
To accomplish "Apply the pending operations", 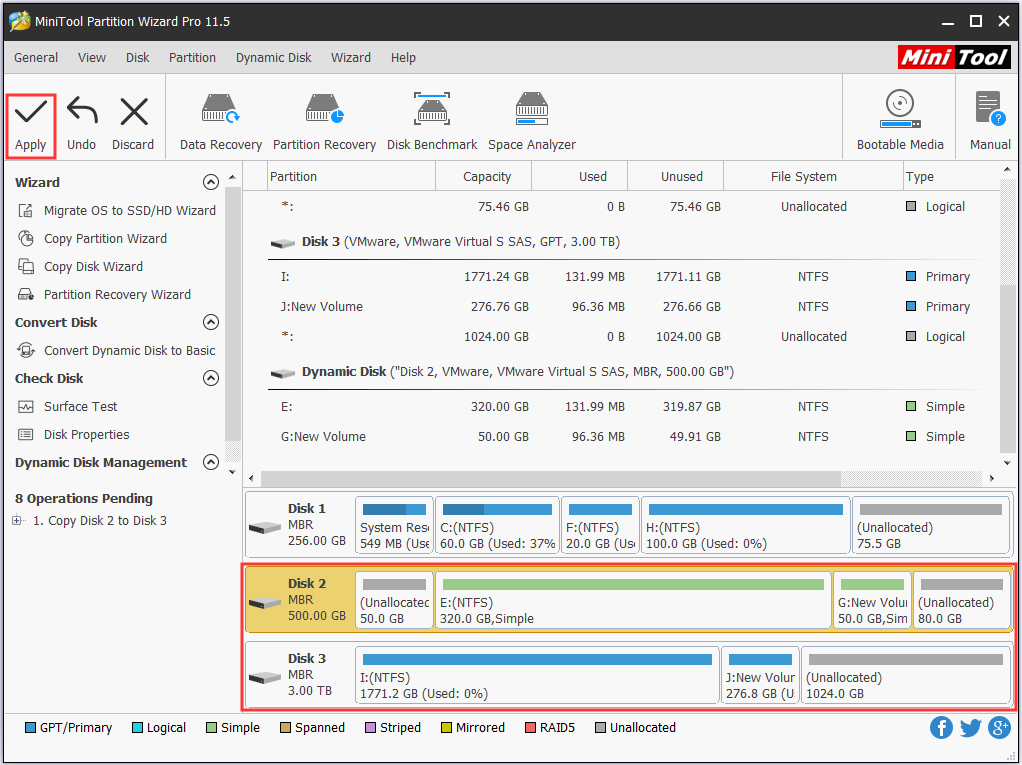I will click(x=31, y=126).
